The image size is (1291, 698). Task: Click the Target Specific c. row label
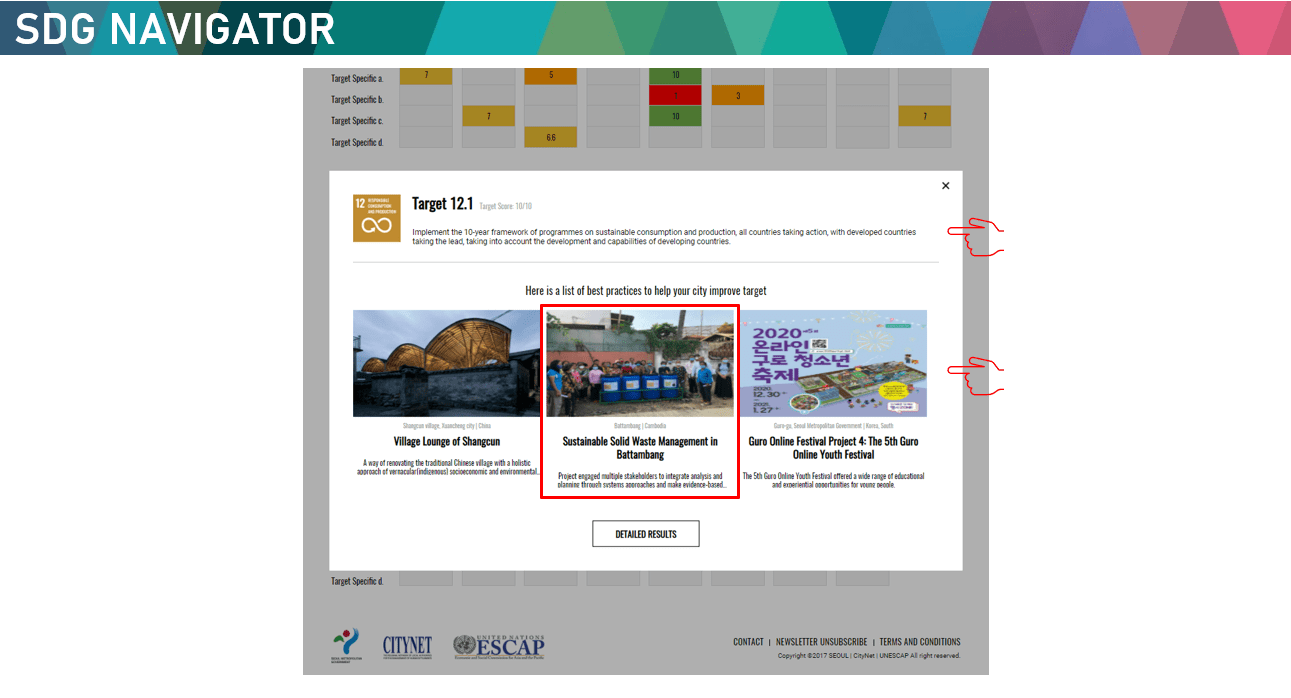(357, 121)
